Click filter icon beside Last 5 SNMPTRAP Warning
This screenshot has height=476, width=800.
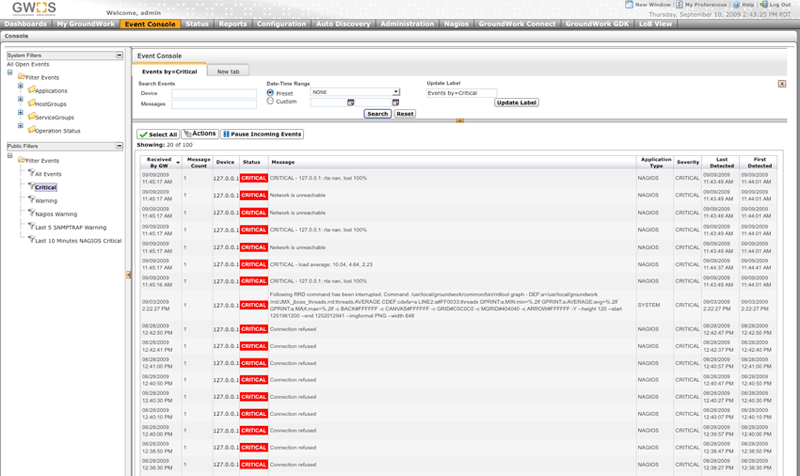(x=31, y=226)
